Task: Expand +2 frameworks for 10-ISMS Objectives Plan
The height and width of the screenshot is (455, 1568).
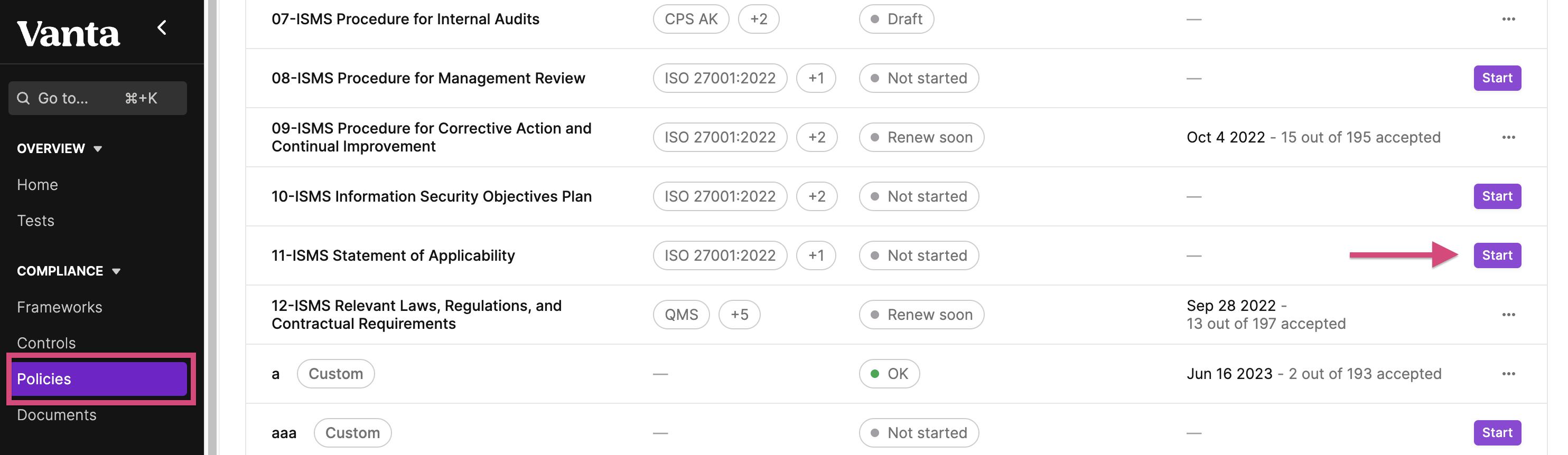Action: [817, 196]
